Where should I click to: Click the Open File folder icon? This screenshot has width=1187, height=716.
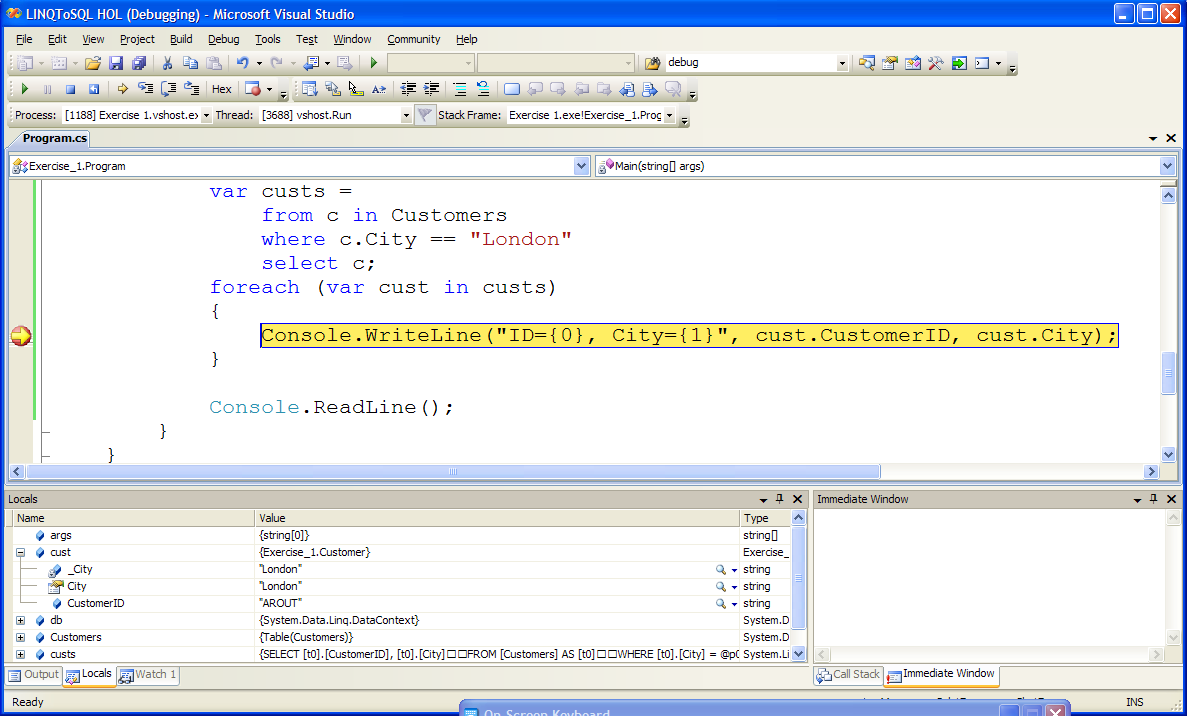coord(92,64)
